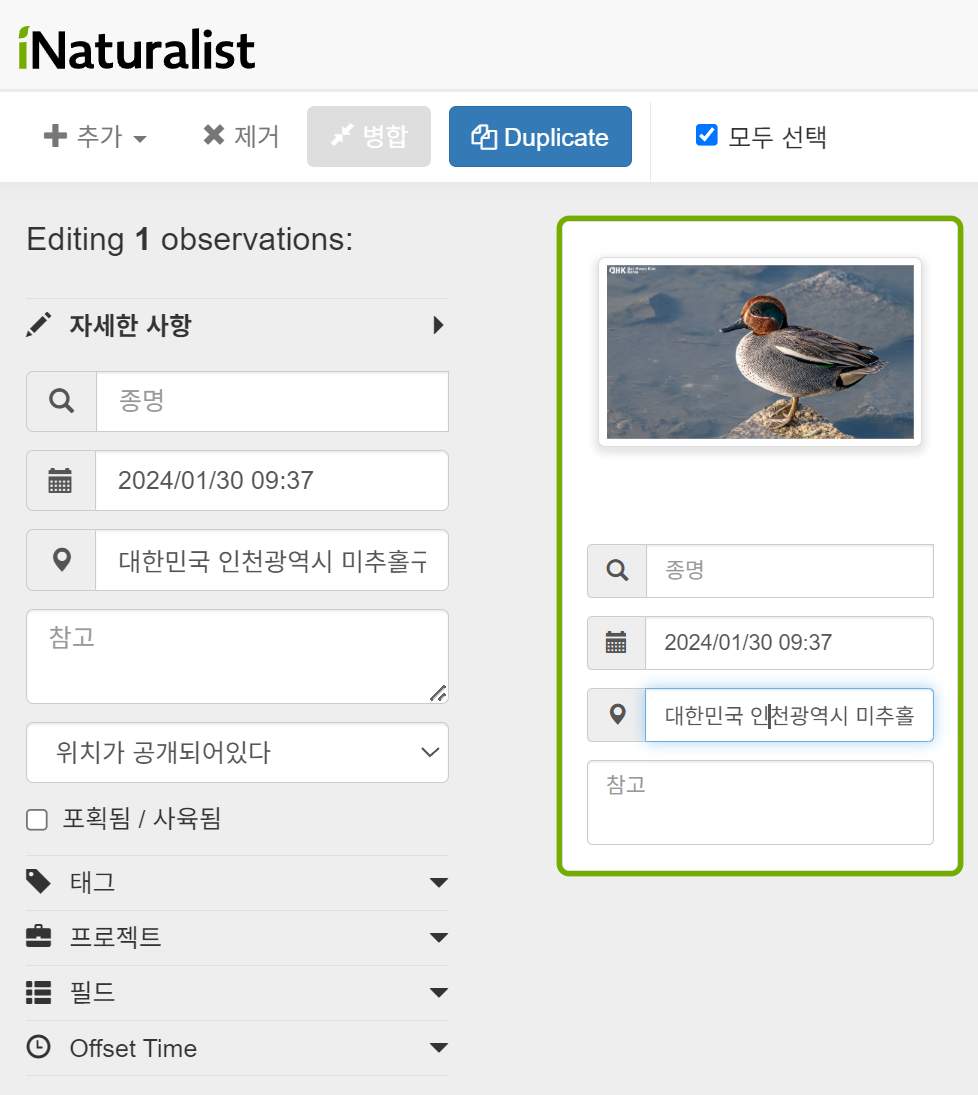Click the pencil icon beside 자세한 사항

[x=38, y=325]
